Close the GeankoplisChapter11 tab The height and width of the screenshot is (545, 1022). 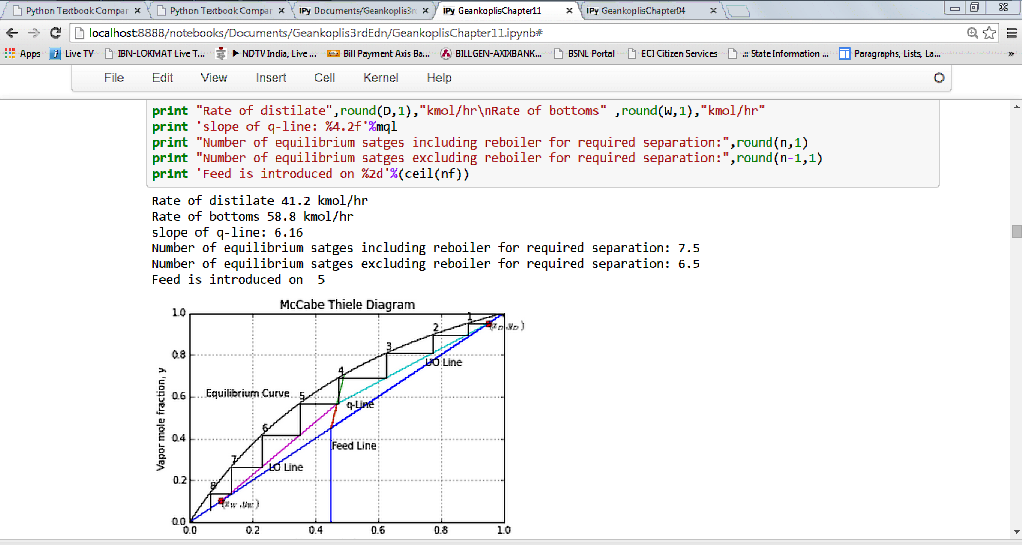[x=570, y=11]
